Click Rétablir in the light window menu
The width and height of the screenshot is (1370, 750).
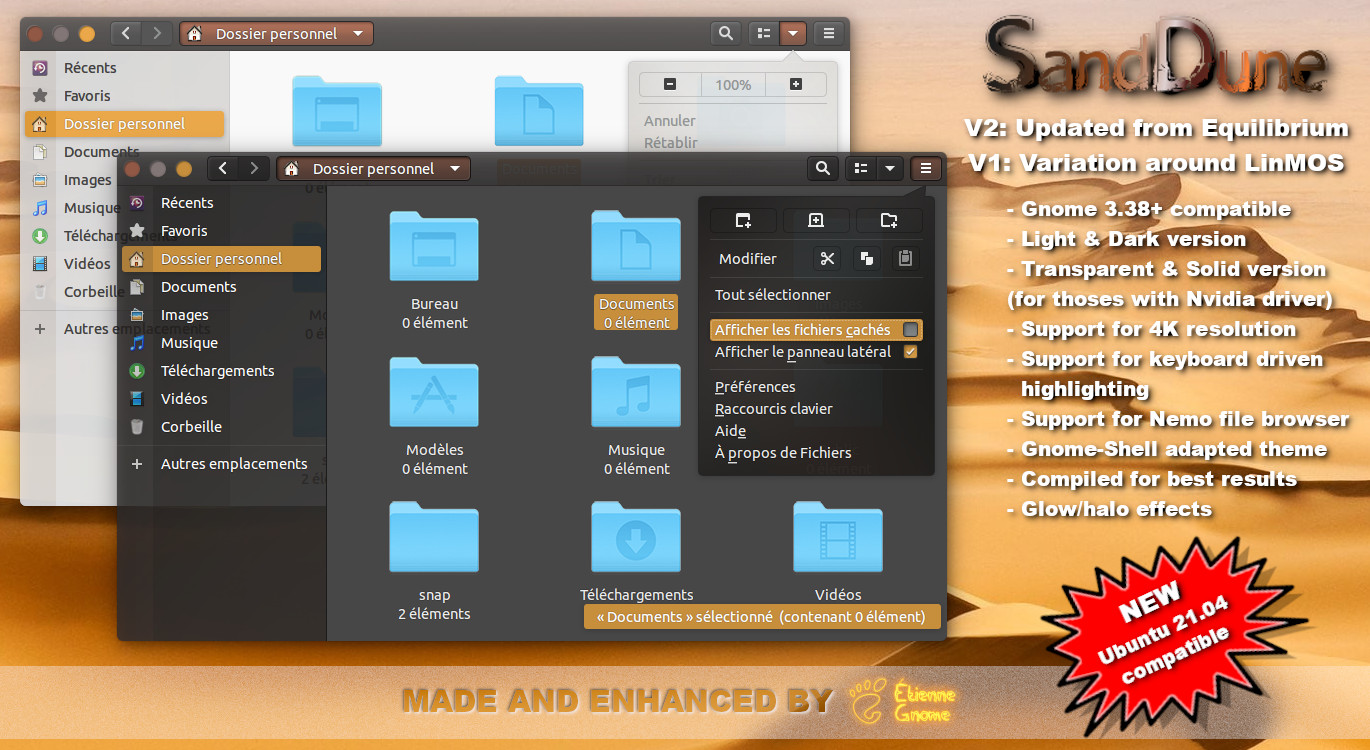671,143
